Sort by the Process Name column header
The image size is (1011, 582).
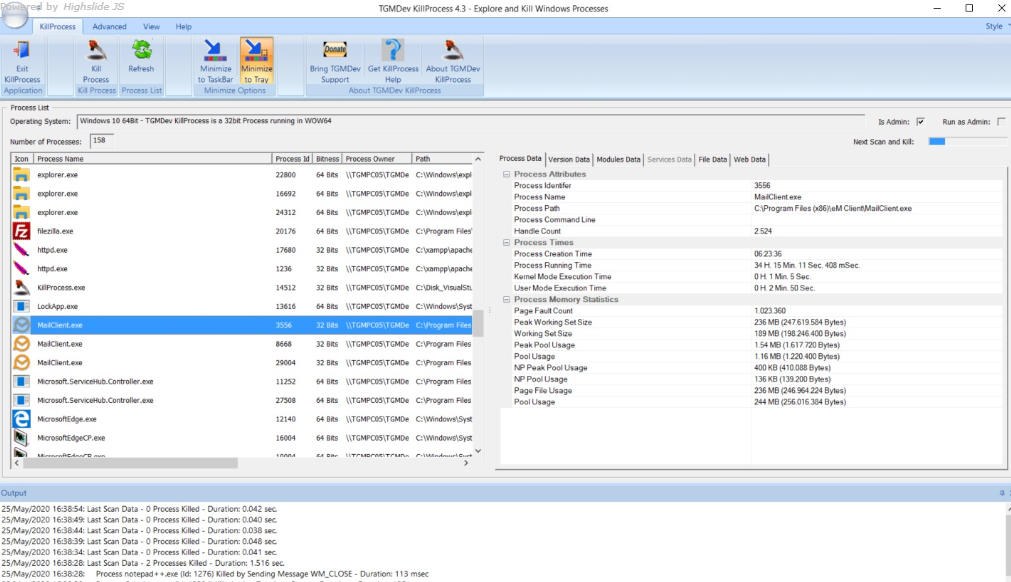(152, 159)
